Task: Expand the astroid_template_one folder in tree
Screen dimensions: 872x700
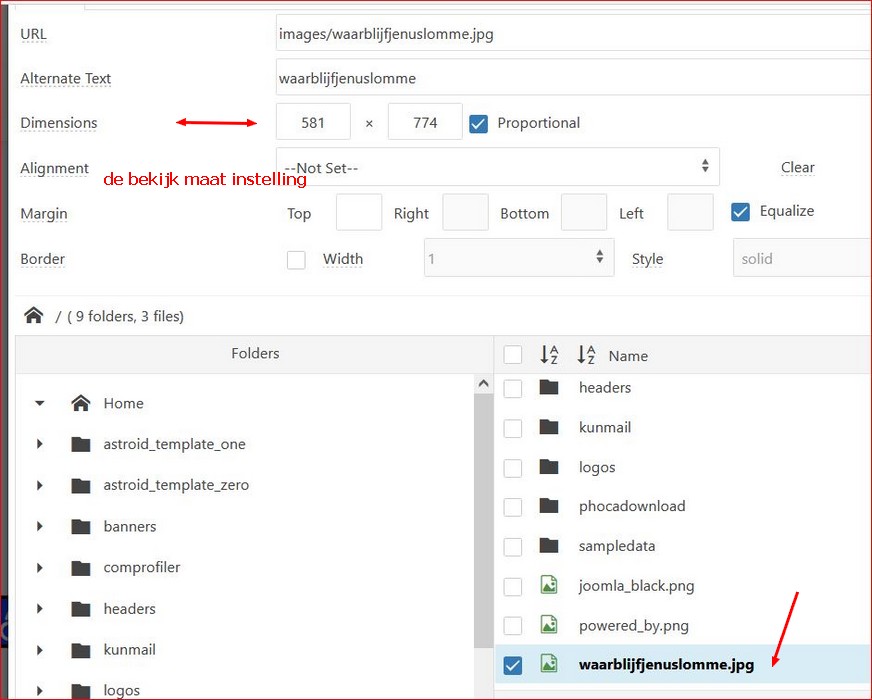Action: click(40, 444)
